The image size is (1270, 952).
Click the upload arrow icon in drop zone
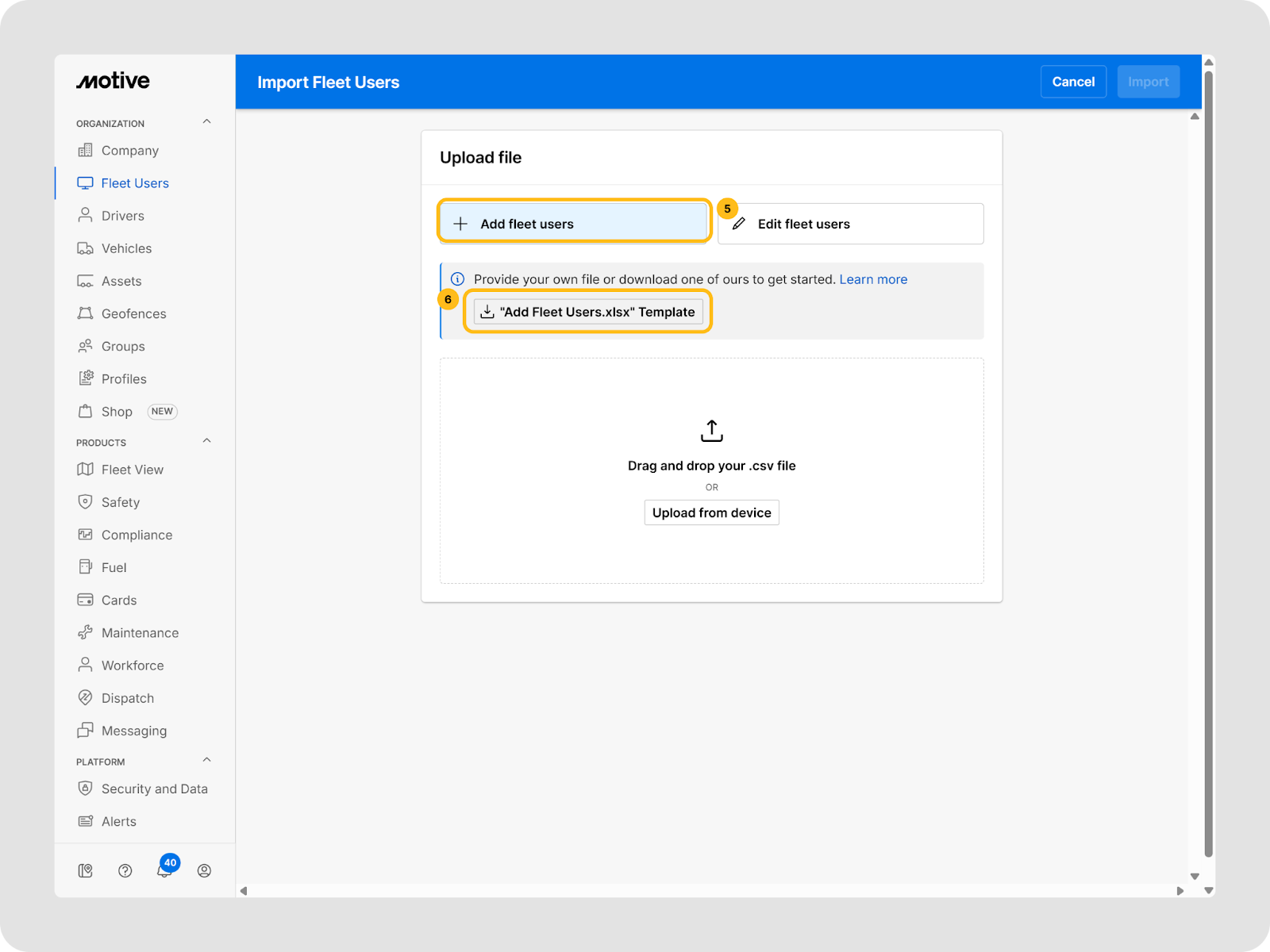711,431
